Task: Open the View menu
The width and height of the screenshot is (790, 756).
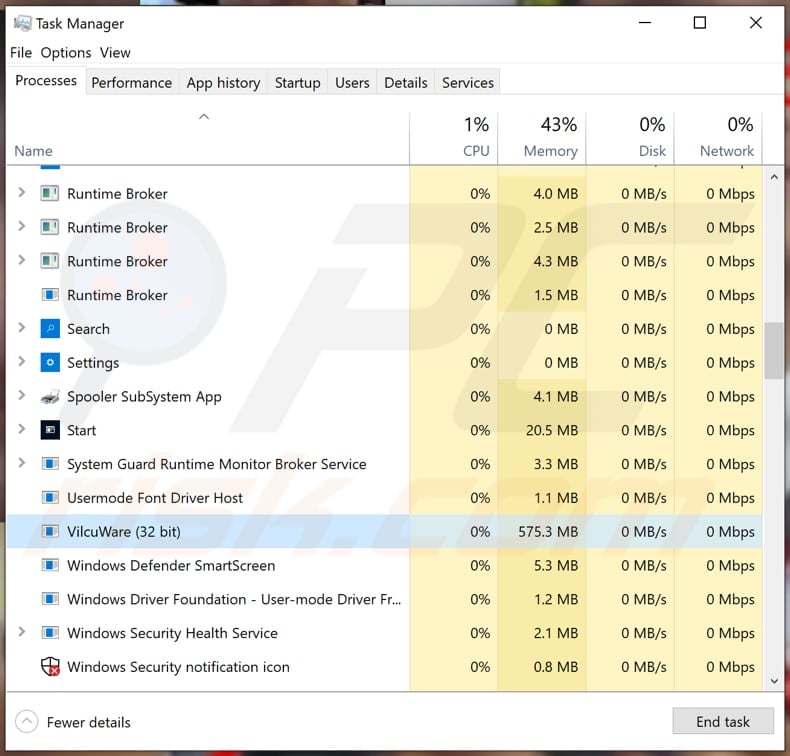Action: point(115,52)
